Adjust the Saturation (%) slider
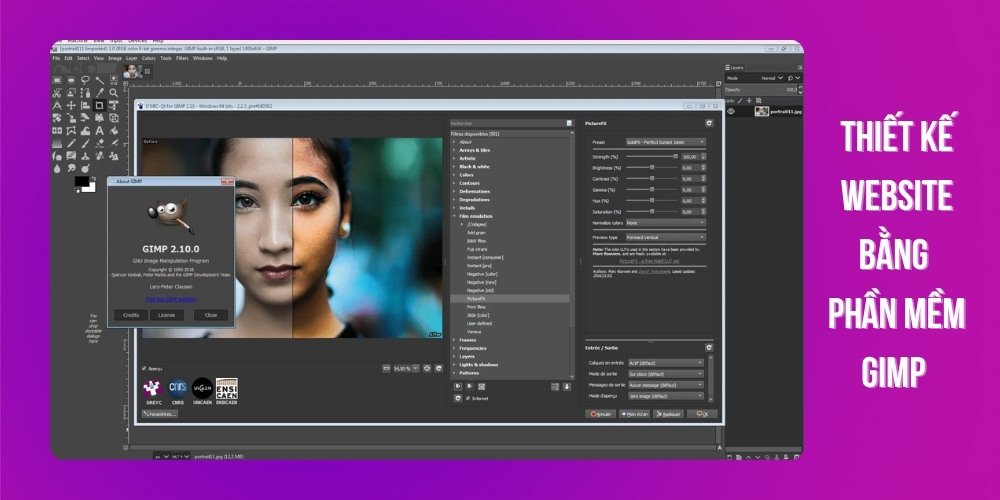 click(x=652, y=211)
